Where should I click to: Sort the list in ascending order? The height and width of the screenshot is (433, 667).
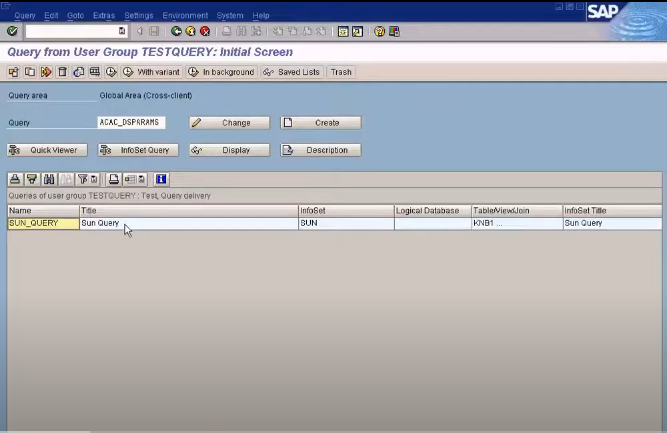15,179
